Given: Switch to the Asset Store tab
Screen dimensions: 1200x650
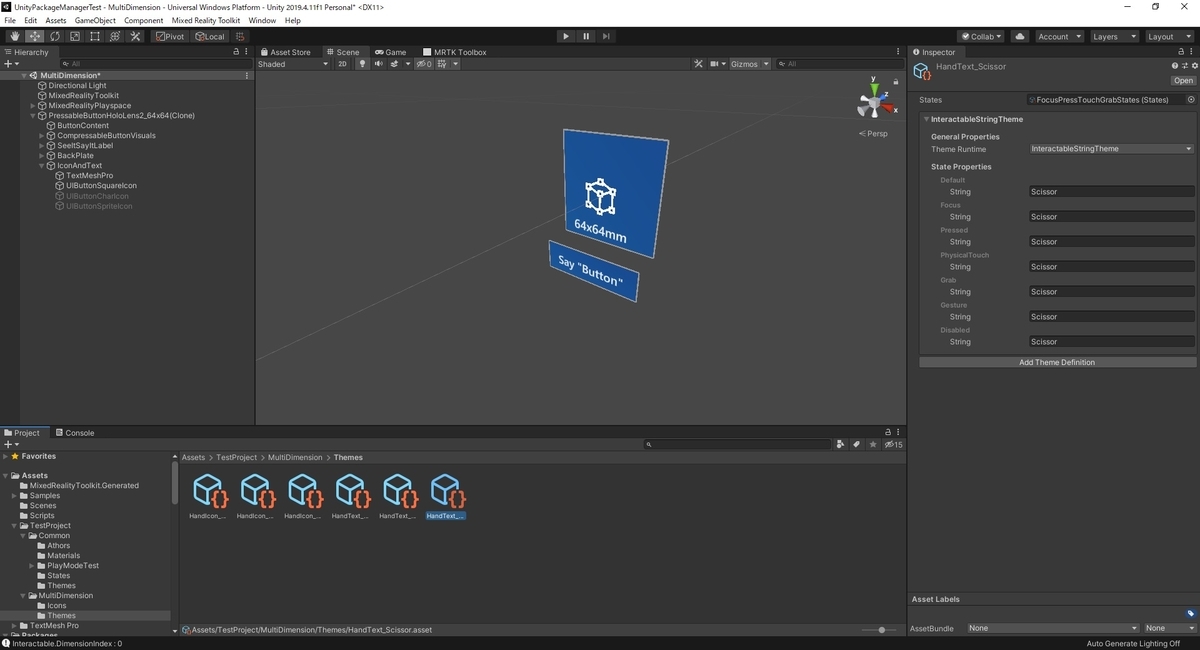Looking at the screenshot, I should 285,52.
